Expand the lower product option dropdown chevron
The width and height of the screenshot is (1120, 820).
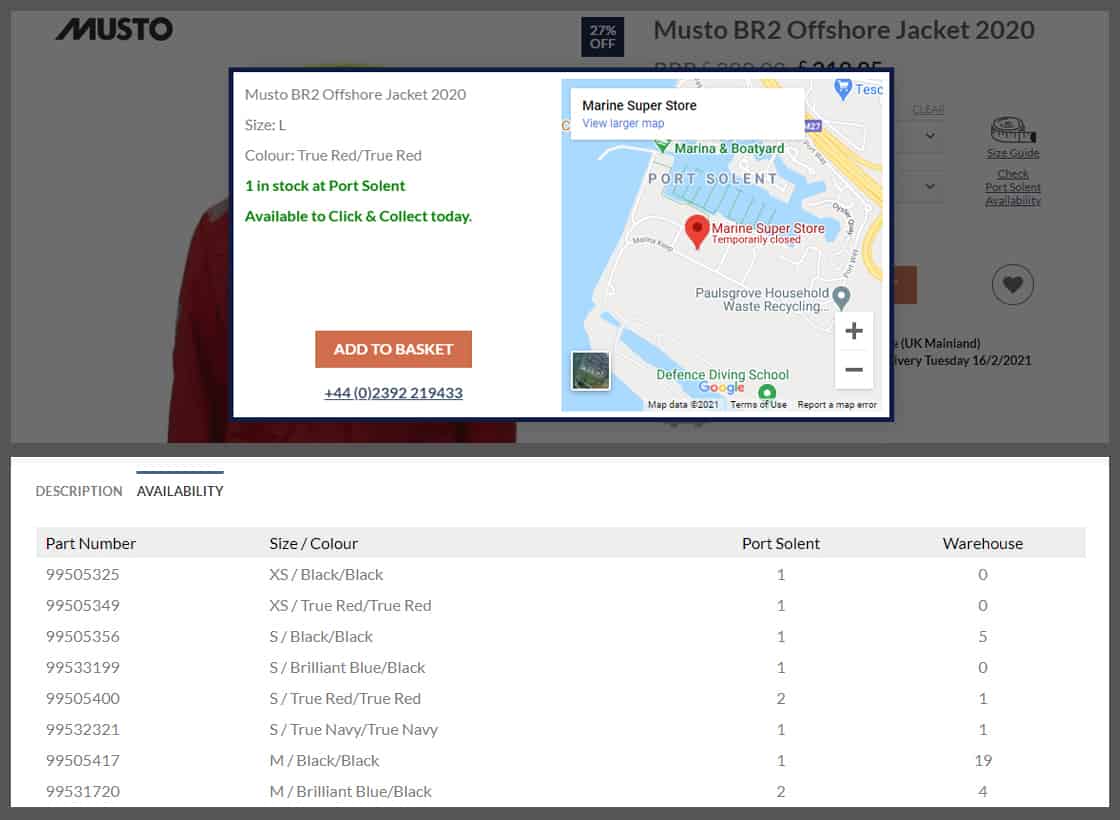pyautogui.click(x=929, y=186)
